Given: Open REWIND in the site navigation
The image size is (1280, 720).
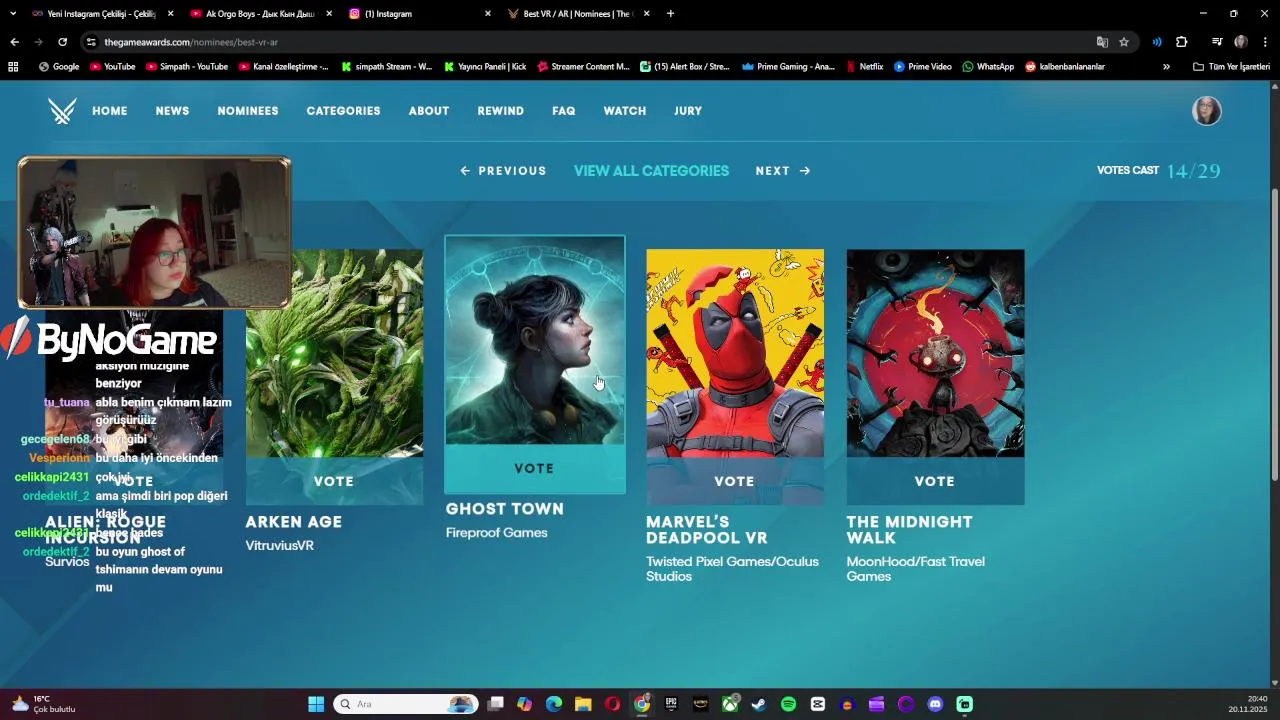Looking at the screenshot, I should click(501, 111).
